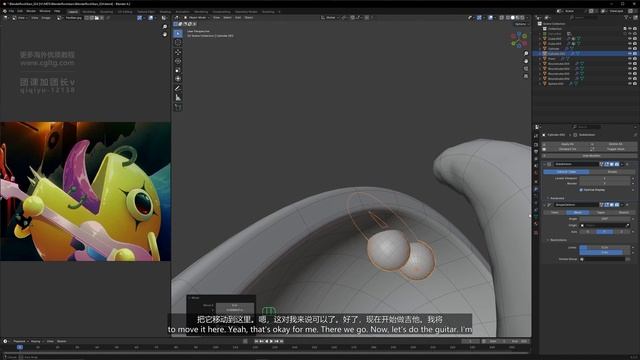Select the Add Cube tool
This screenshot has height=360, width=640.
(x=178, y=107)
